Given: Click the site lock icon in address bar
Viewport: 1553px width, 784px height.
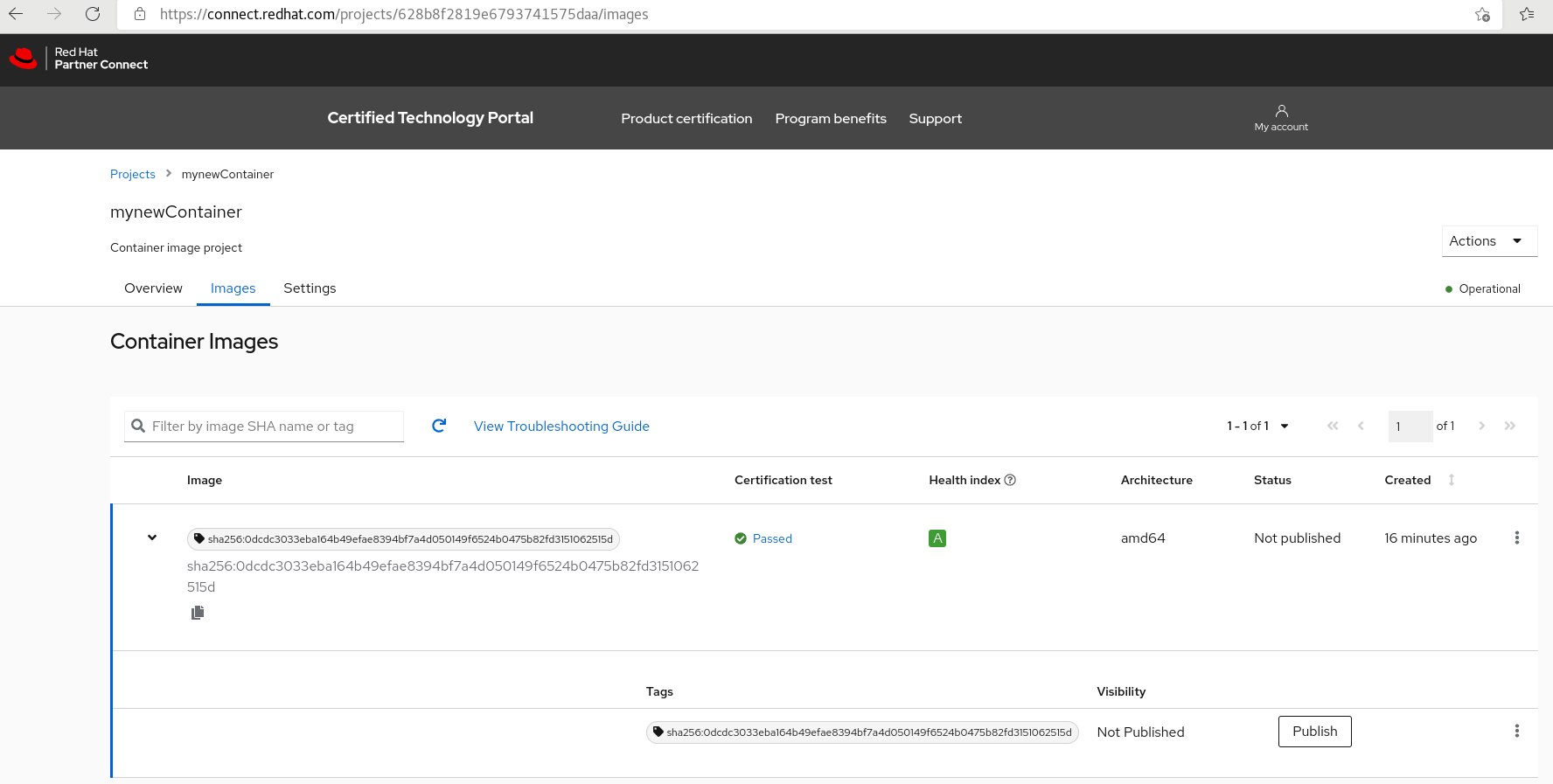Looking at the screenshot, I should [x=140, y=14].
